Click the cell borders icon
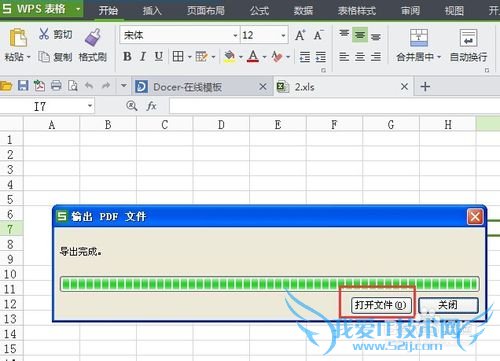This screenshot has width=500, height=361. 178,56
